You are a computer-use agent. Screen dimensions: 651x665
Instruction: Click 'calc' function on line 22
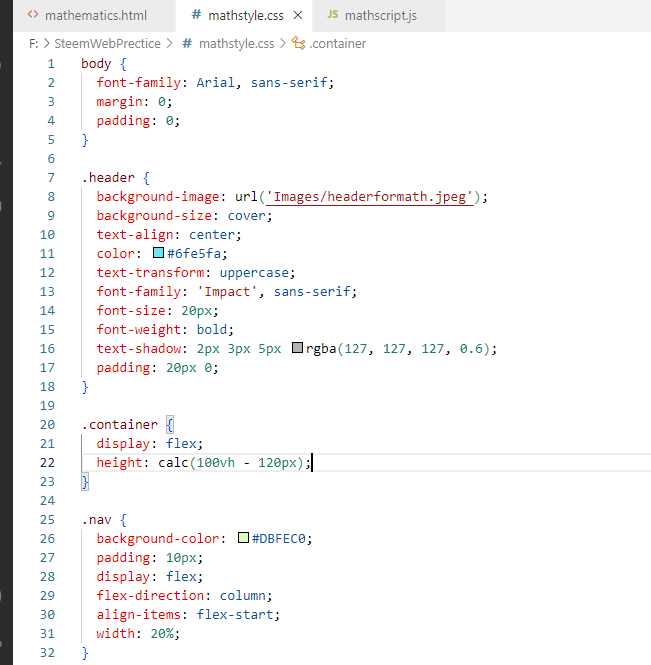pyautogui.click(x=173, y=462)
